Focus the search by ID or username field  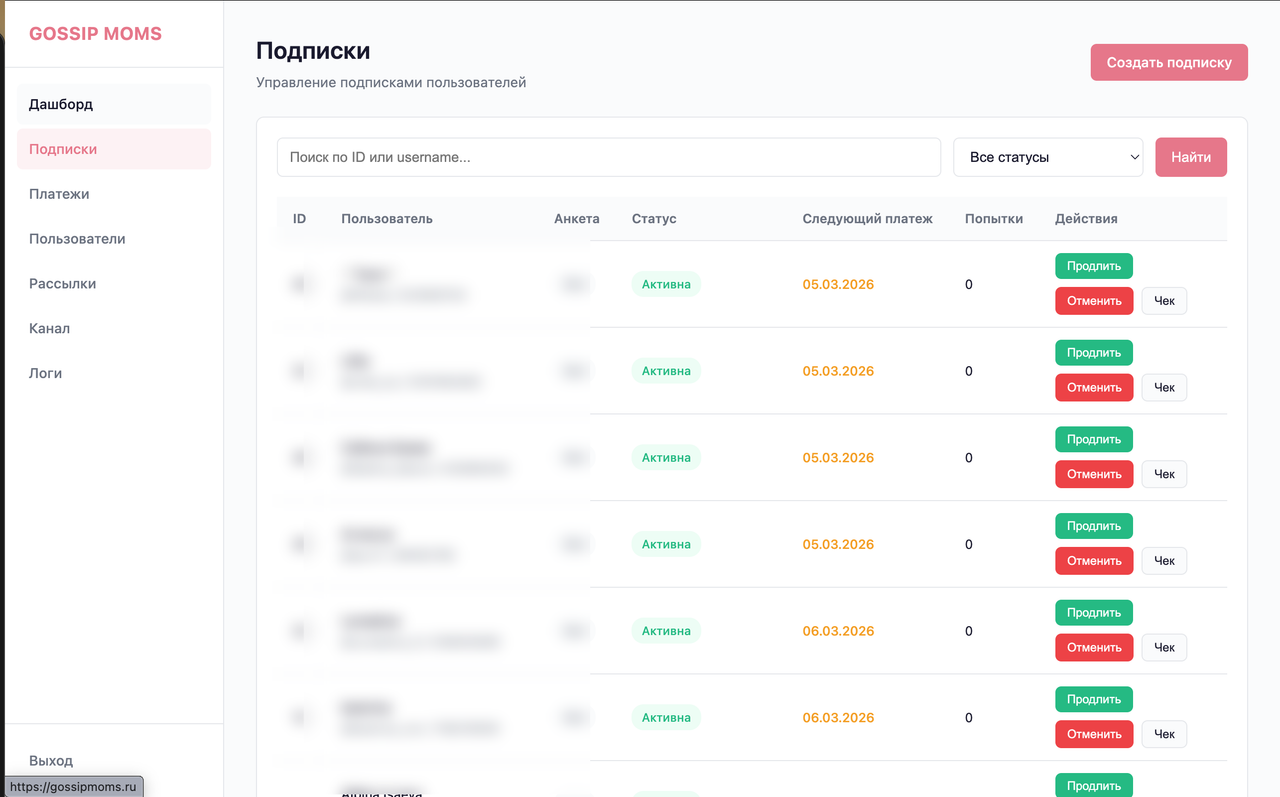(608, 157)
